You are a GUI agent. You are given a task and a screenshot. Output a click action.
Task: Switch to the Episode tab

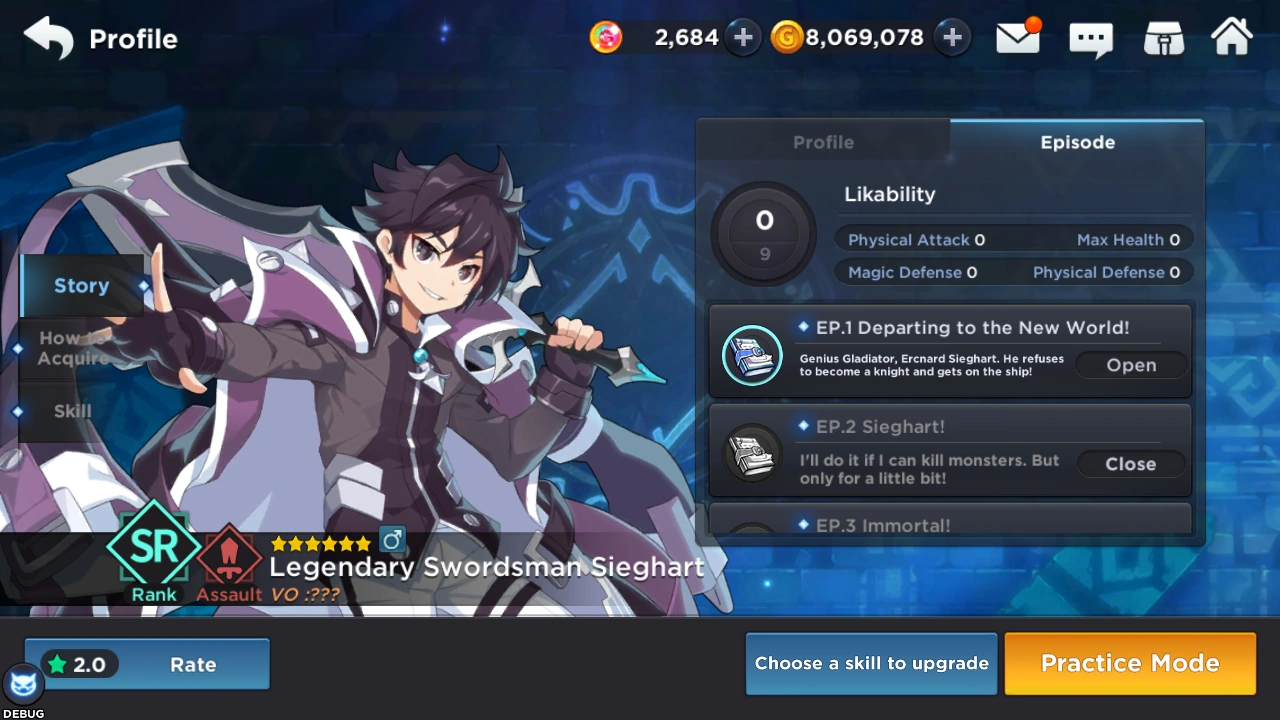pos(1077,141)
